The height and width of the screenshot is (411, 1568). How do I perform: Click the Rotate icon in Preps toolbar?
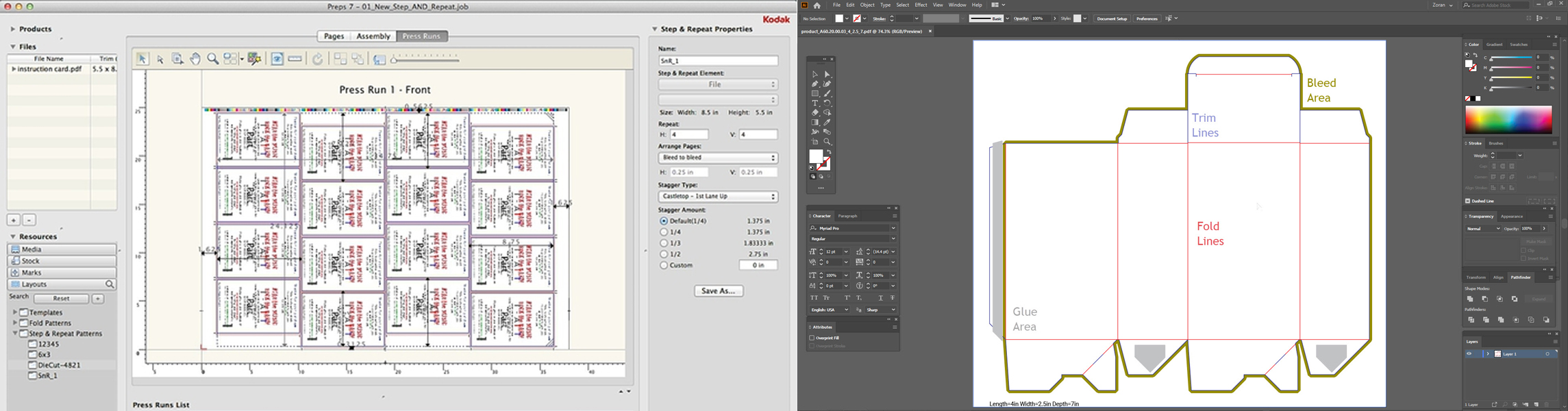pyautogui.click(x=318, y=60)
